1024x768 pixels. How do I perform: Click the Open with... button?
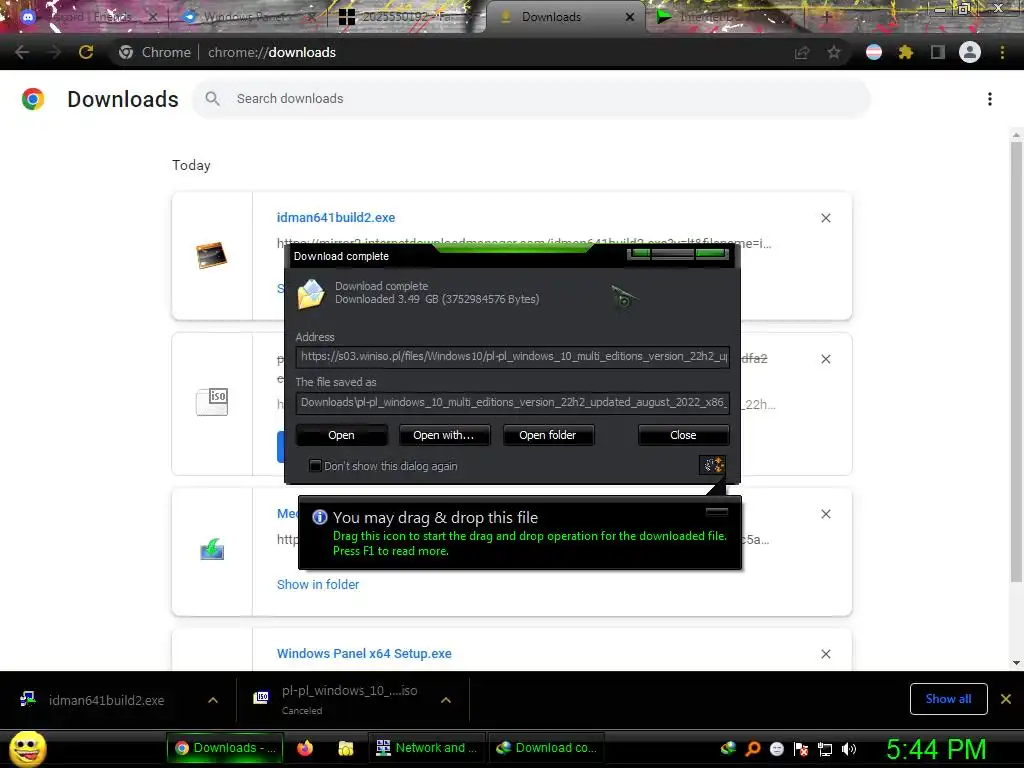pos(443,435)
